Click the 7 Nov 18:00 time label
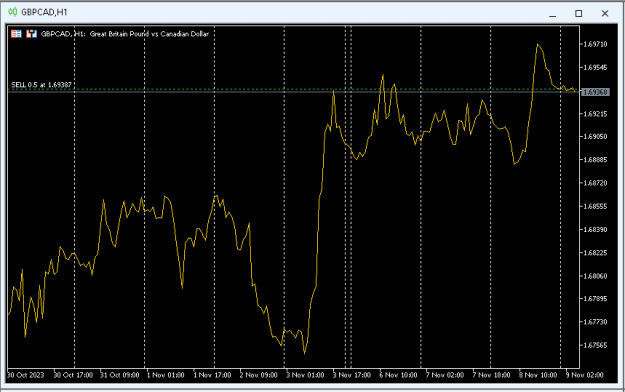Viewport: 625px width, 392px height. click(x=491, y=375)
